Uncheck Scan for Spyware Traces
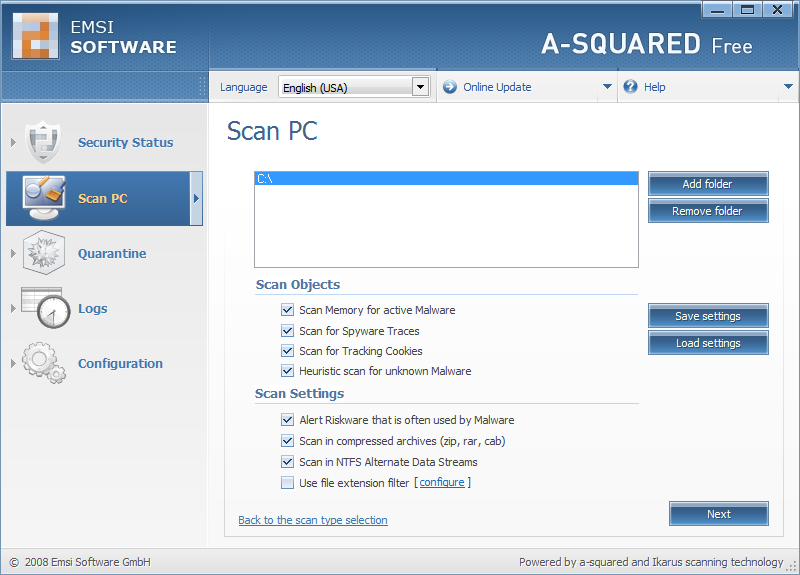This screenshot has height=575, width=800. click(x=287, y=331)
